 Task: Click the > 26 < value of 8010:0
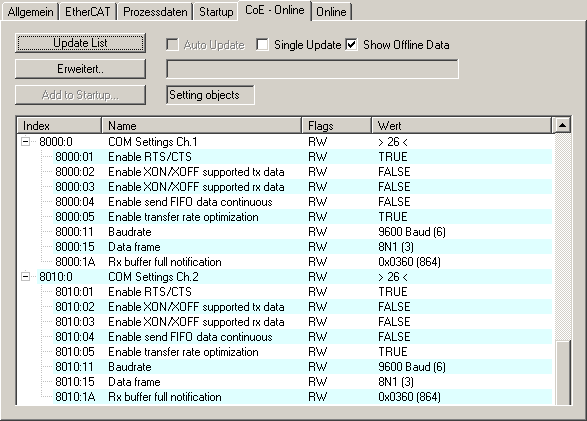[x=393, y=277]
